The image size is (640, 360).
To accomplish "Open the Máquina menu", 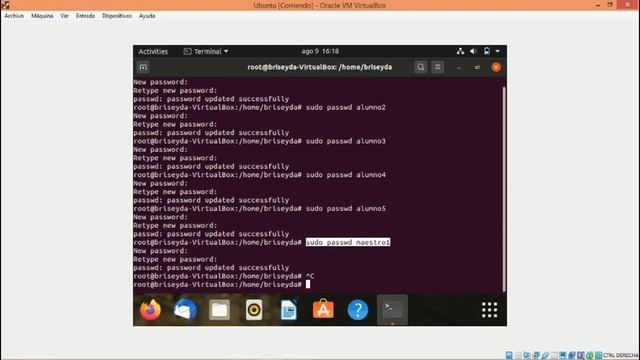I will click(42, 16).
